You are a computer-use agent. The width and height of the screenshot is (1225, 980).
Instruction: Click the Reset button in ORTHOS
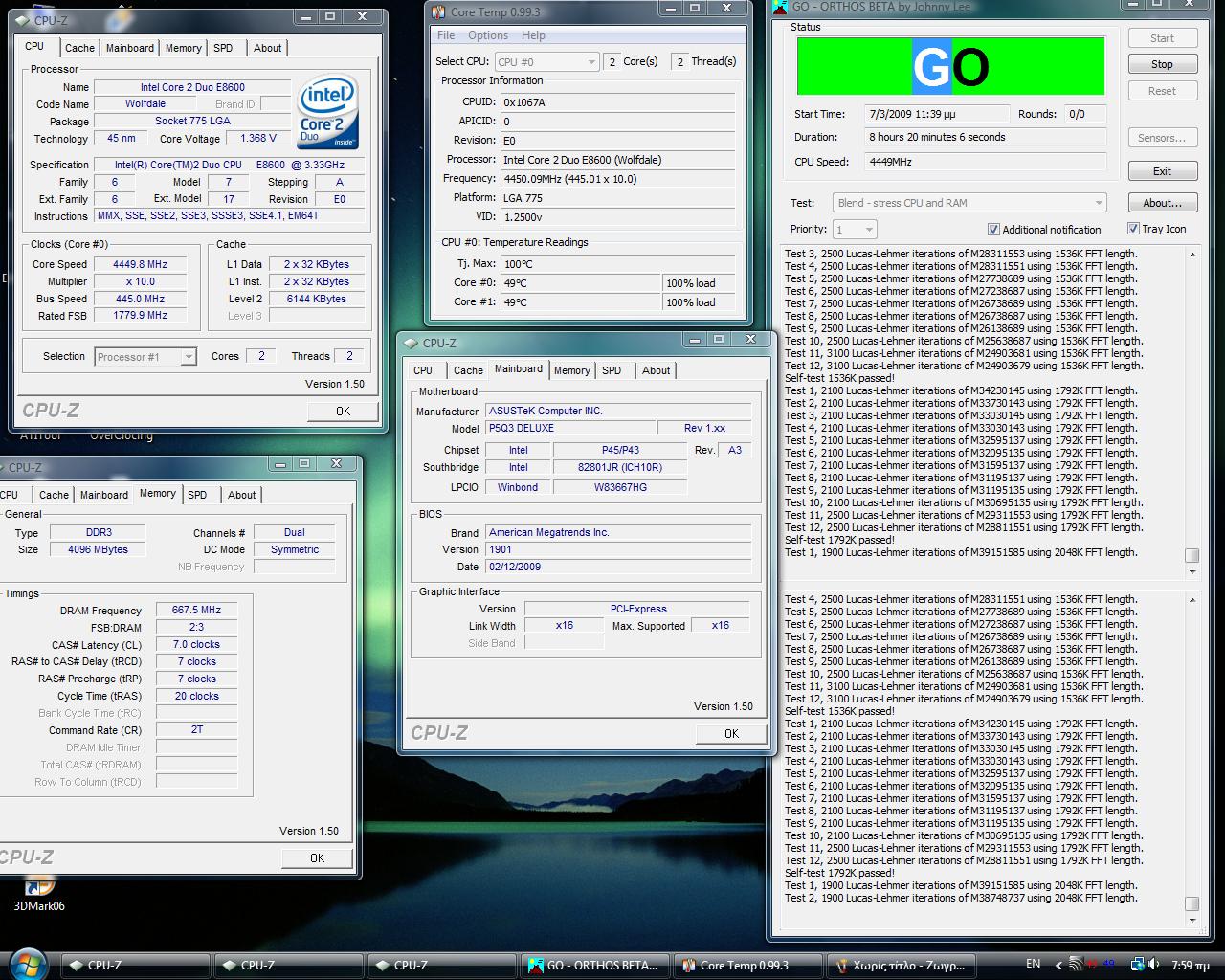pyautogui.click(x=1162, y=91)
